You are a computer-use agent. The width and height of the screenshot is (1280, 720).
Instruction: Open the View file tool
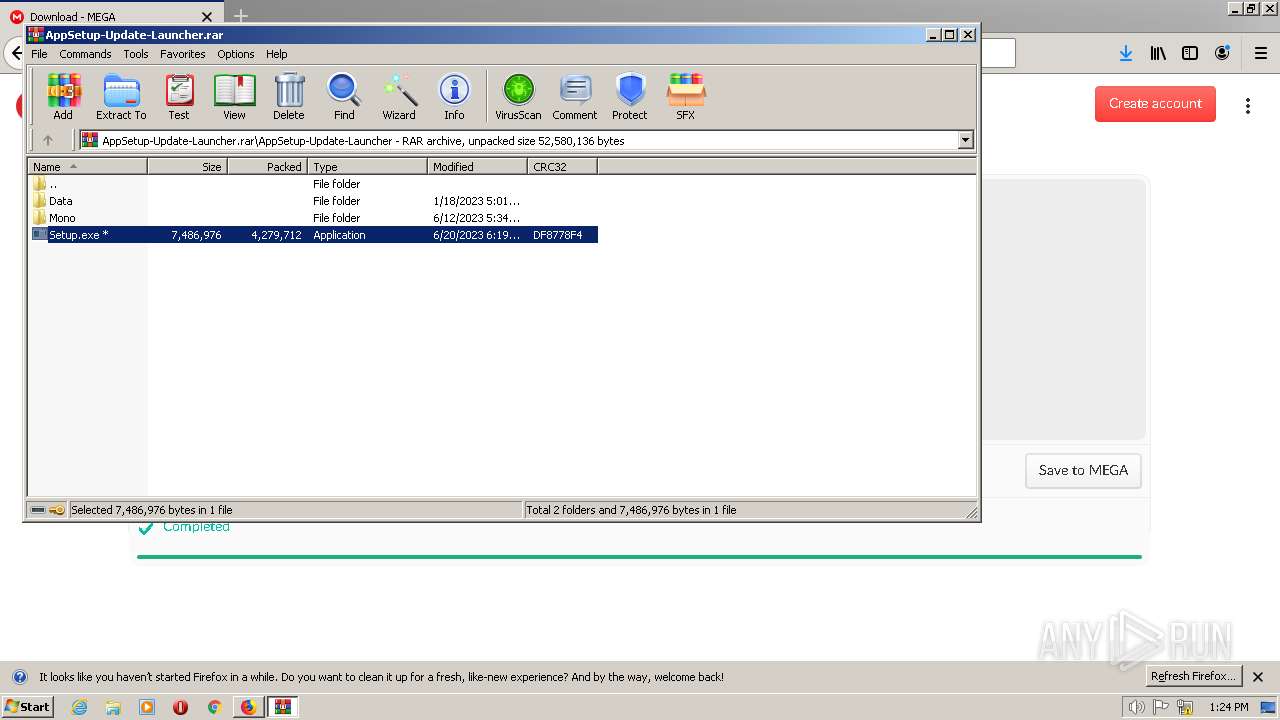coord(234,97)
